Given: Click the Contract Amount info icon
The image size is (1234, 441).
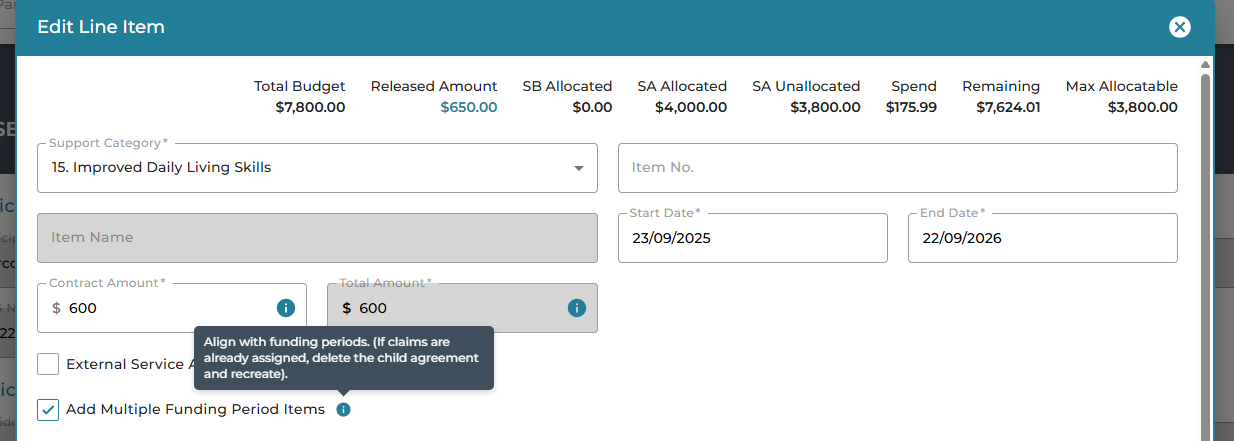Looking at the screenshot, I should click(285, 308).
